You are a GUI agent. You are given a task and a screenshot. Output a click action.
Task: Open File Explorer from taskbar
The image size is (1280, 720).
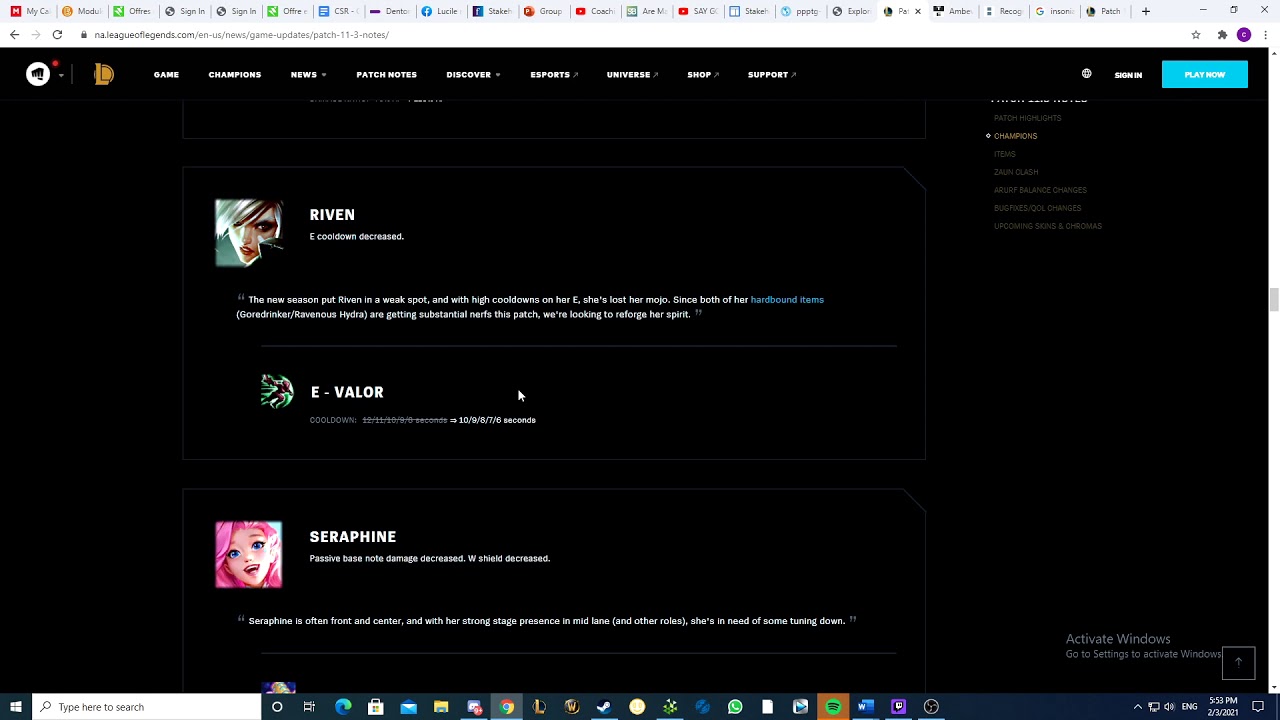[441, 707]
